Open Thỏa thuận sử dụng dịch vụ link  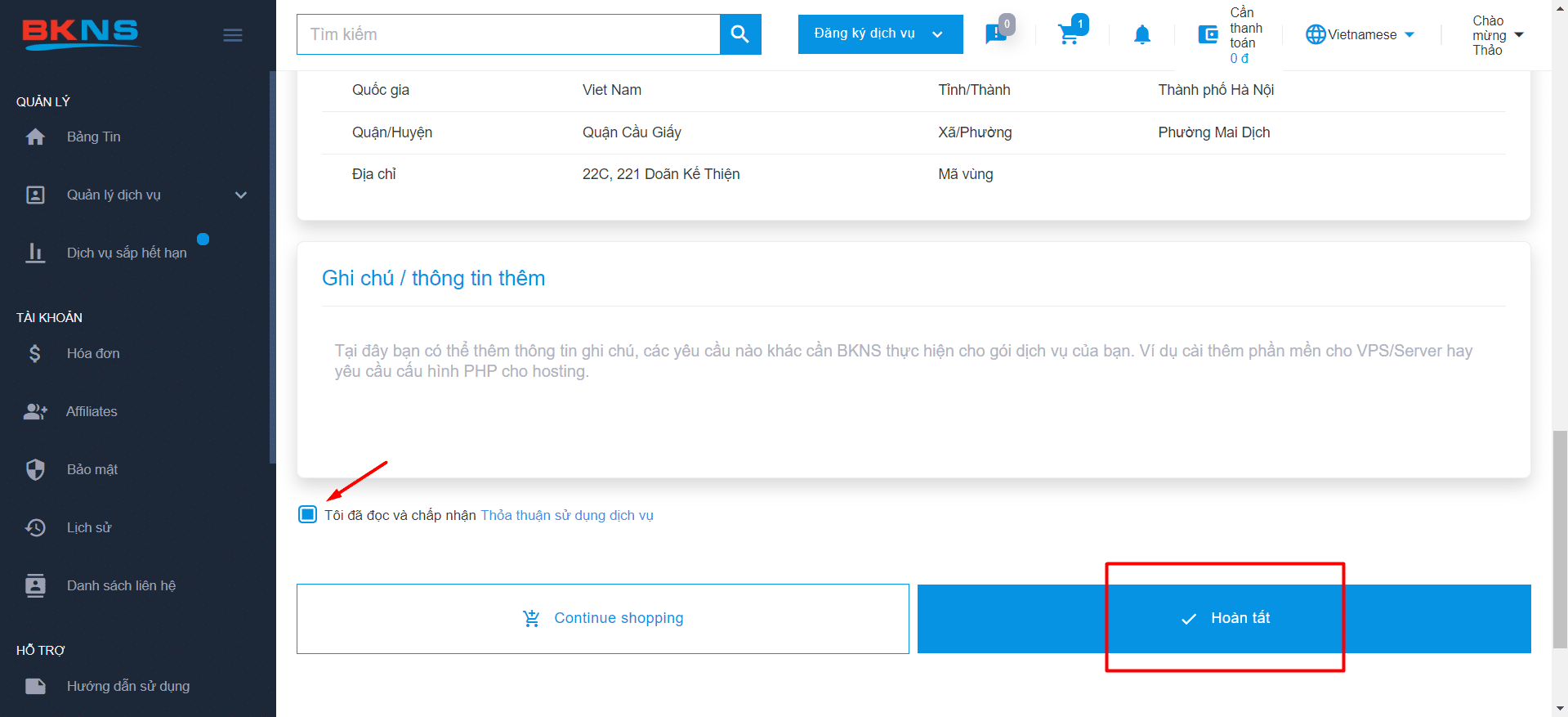coord(567,515)
